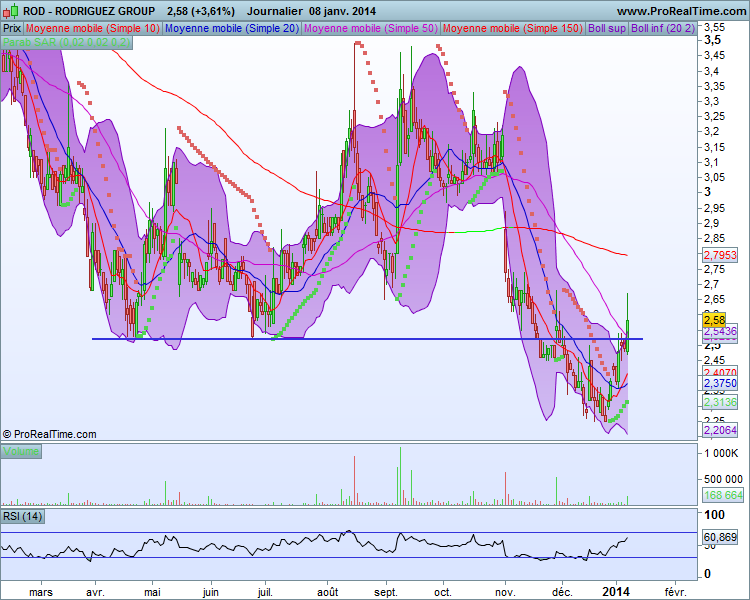Click the tallest green volume bar in September
This screenshot has width=750, height=600.
point(400,476)
